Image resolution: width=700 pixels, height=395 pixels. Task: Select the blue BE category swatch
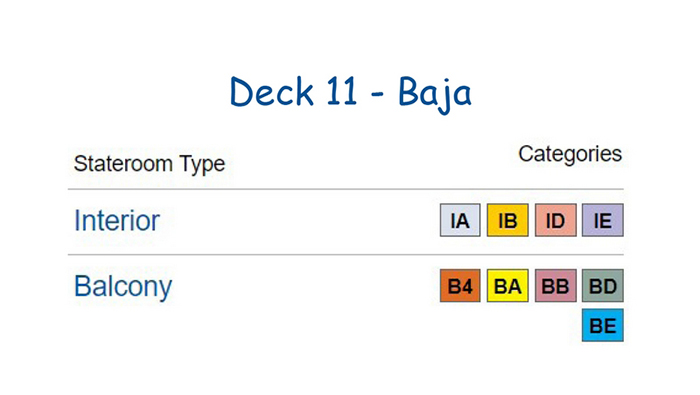(x=603, y=325)
